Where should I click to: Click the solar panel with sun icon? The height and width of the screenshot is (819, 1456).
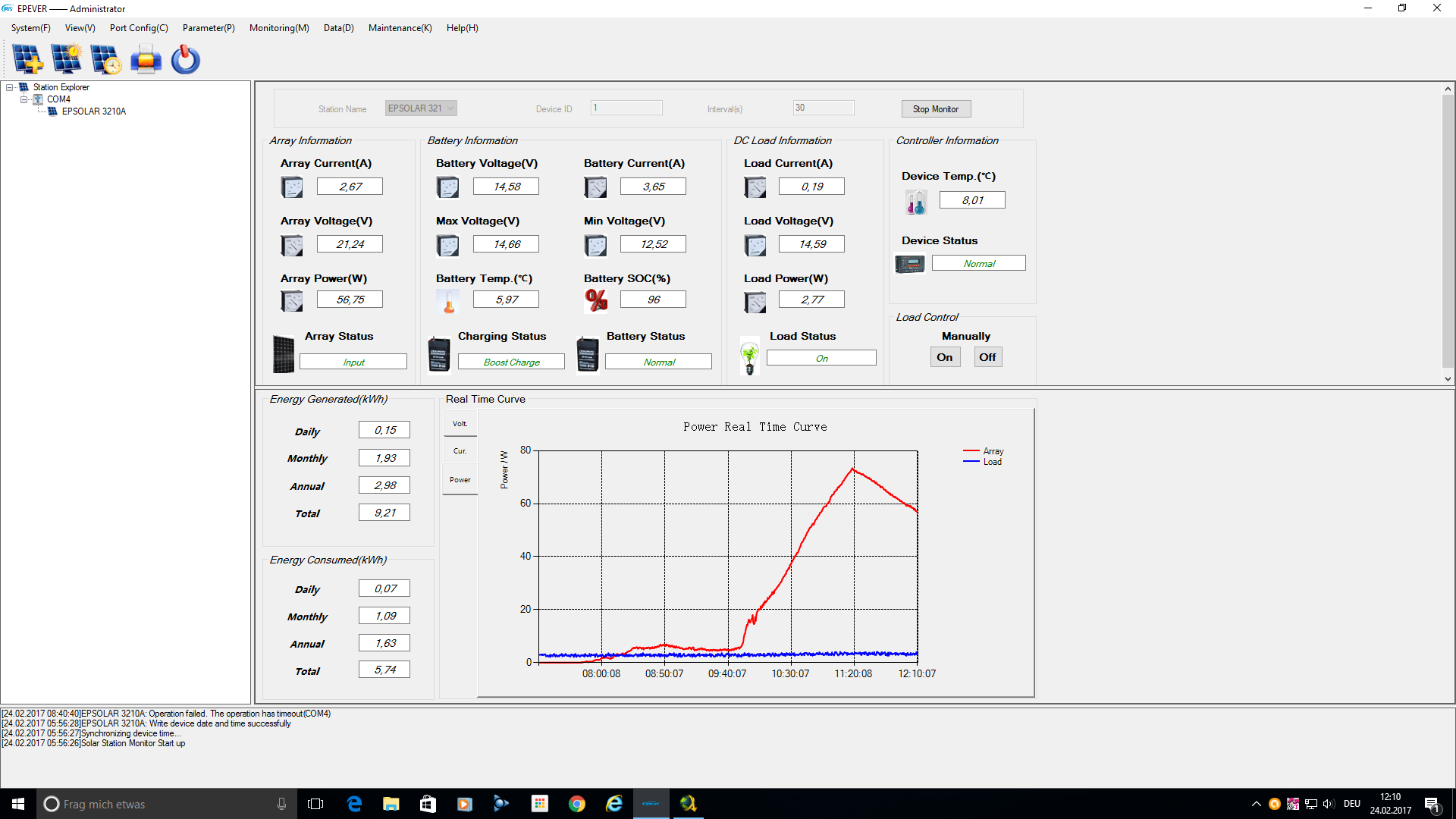67,59
